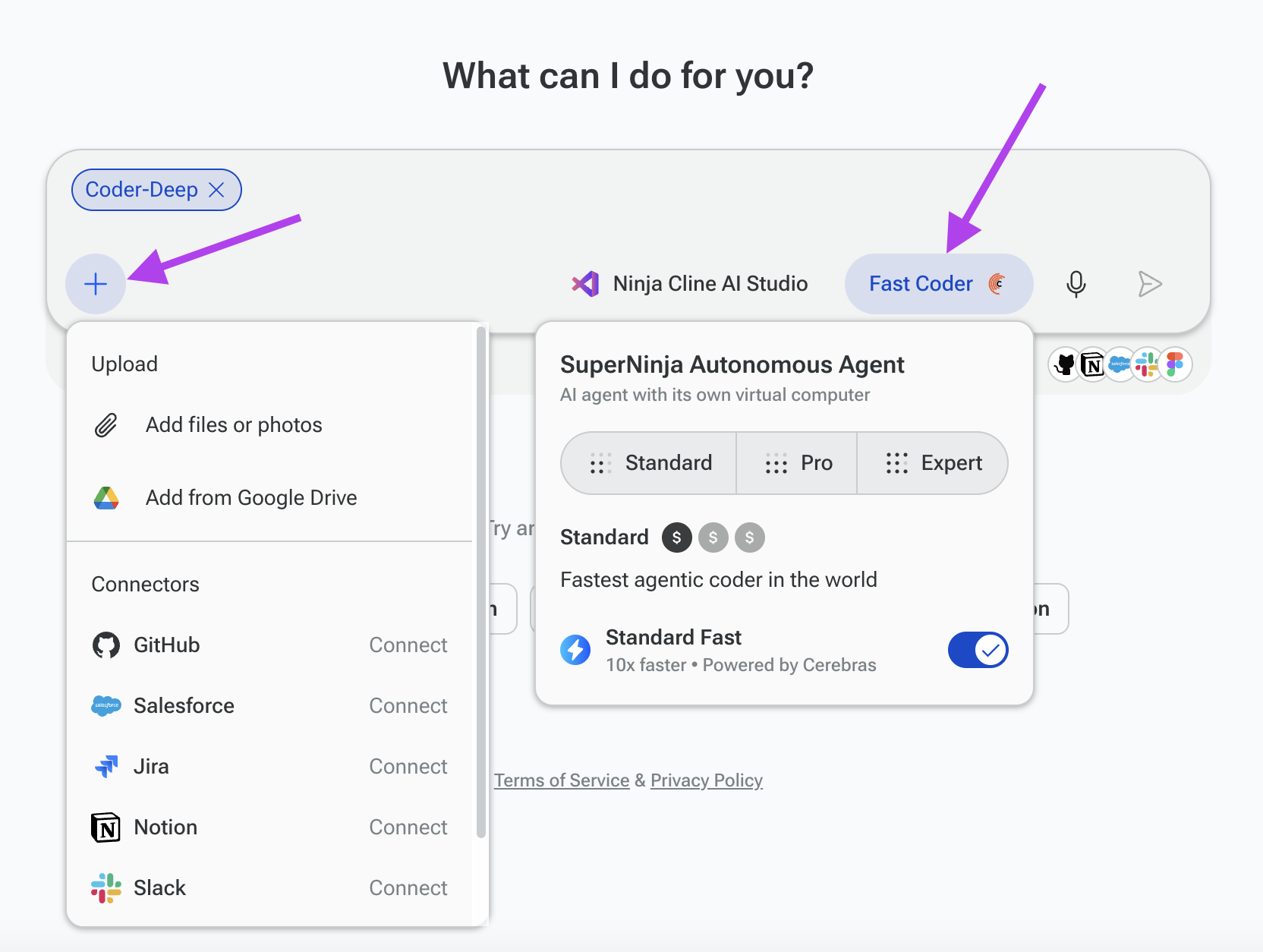Click the GitHub connector name
The height and width of the screenshot is (952, 1263).
pos(167,645)
